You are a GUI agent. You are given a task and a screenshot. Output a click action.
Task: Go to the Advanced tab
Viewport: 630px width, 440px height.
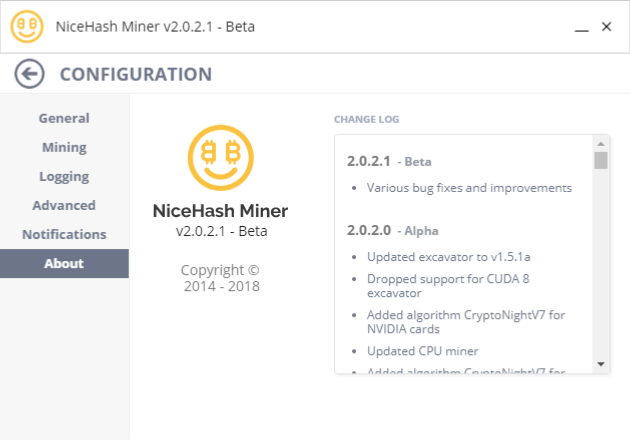pyautogui.click(x=64, y=205)
